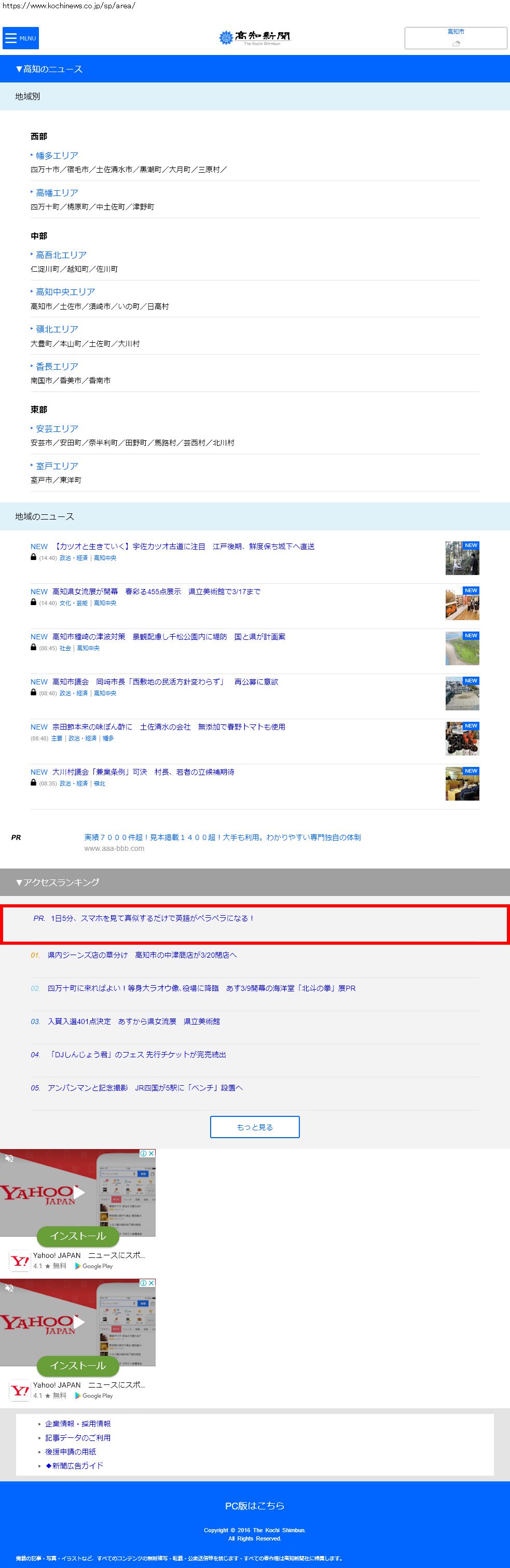Screen dimensions: 510x1568
Task: Open the カツオと生きていく news article
Action: pos(184,546)
